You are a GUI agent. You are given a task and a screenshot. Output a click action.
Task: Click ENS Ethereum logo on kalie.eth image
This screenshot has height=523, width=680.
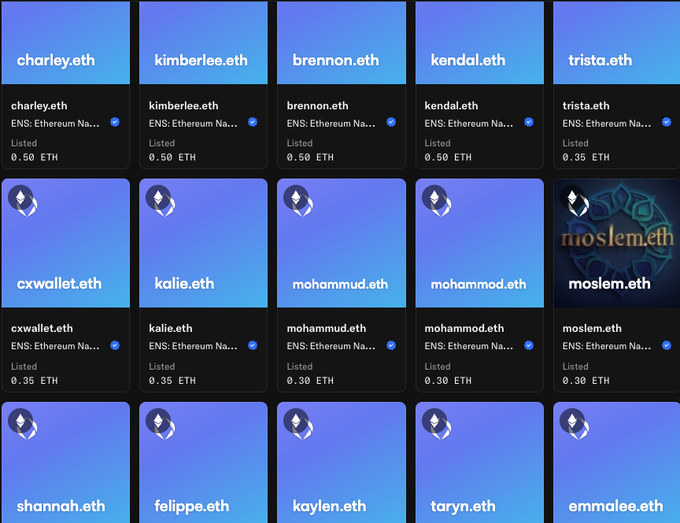[160, 201]
